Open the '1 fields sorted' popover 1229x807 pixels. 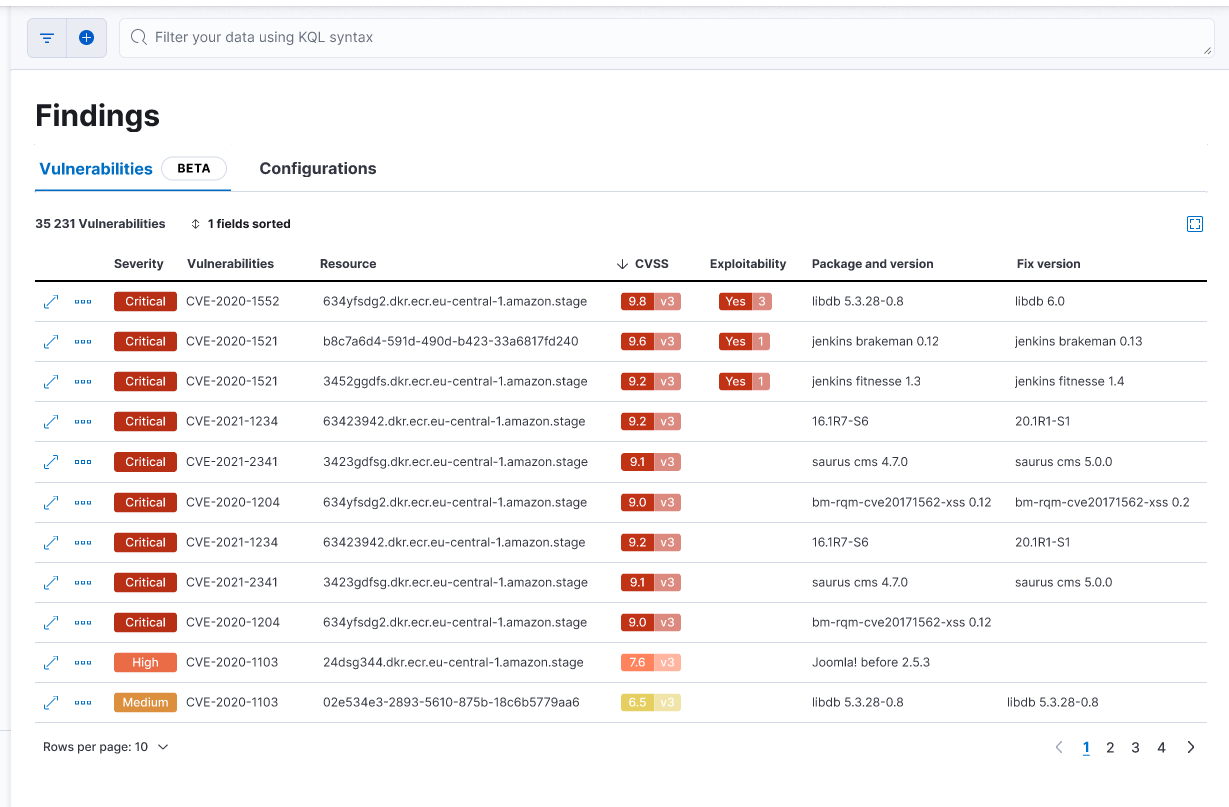240,223
